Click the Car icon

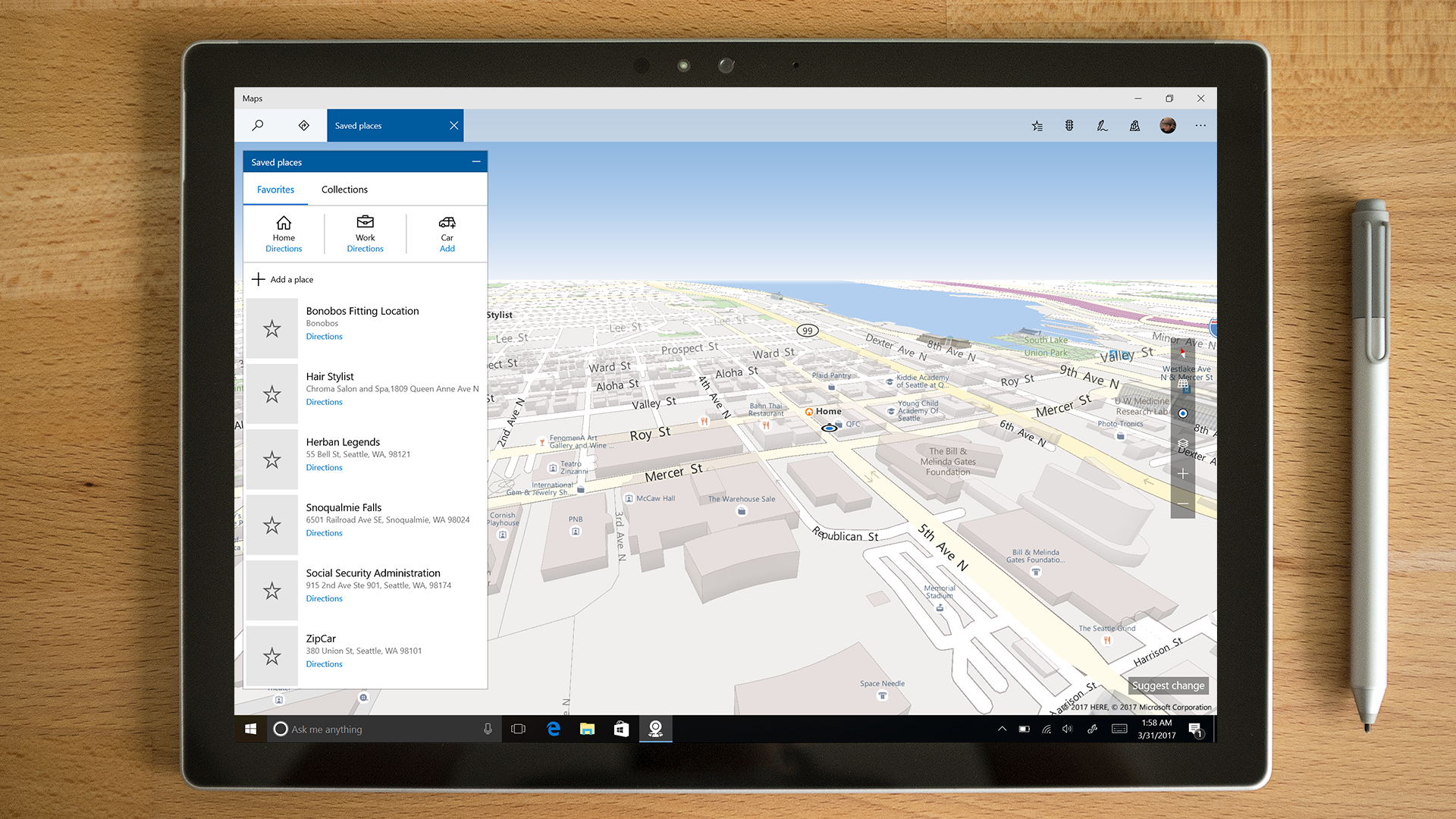pyautogui.click(x=447, y=222)
